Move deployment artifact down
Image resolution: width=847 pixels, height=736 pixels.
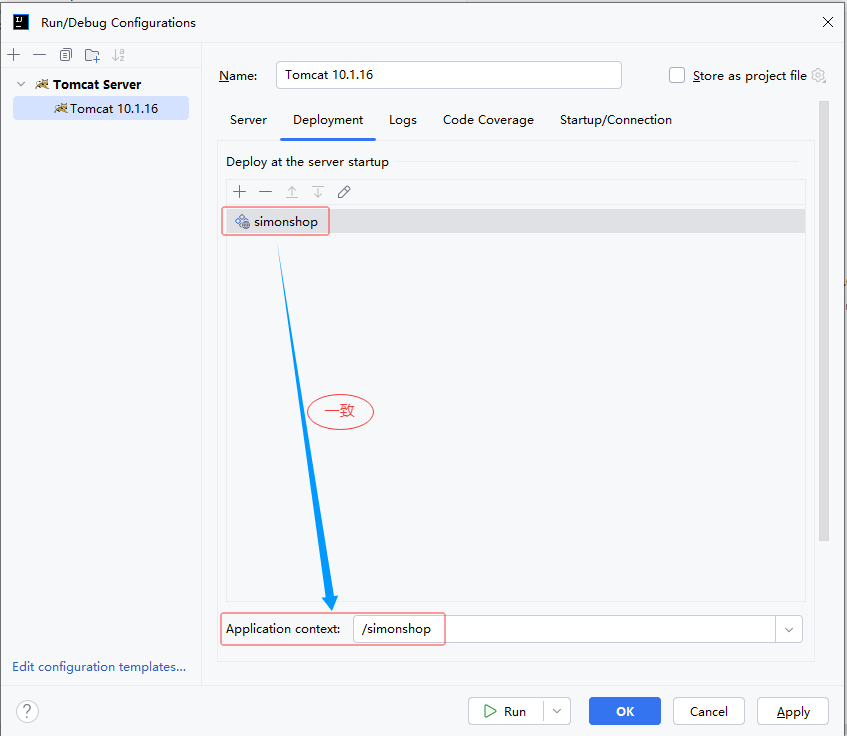pos(318,192)
